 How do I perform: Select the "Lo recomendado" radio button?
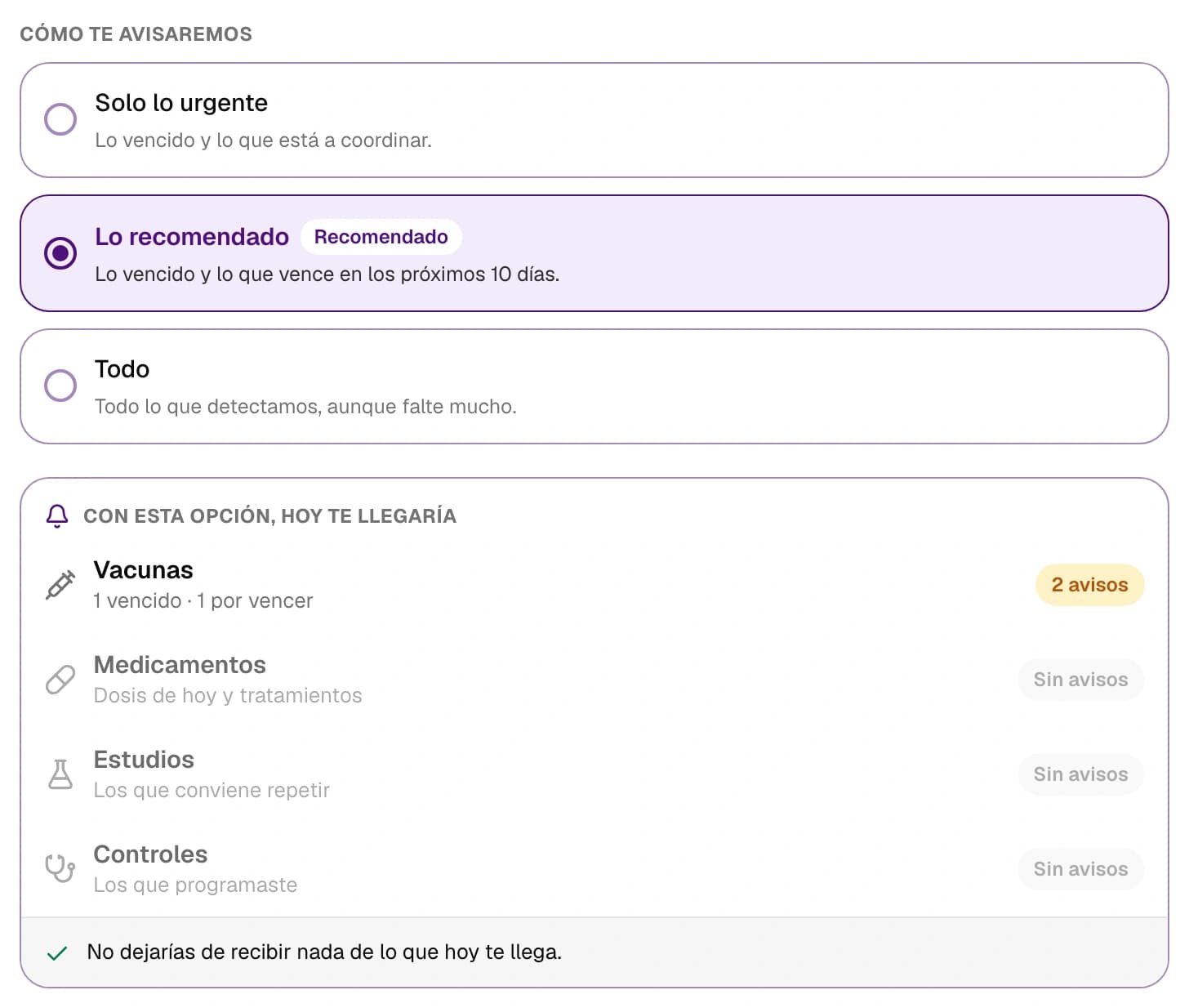tap(60, 253)
